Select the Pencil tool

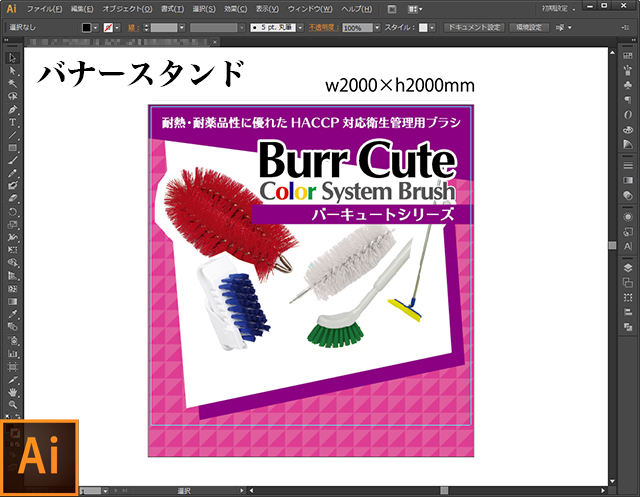click(12, 173)
